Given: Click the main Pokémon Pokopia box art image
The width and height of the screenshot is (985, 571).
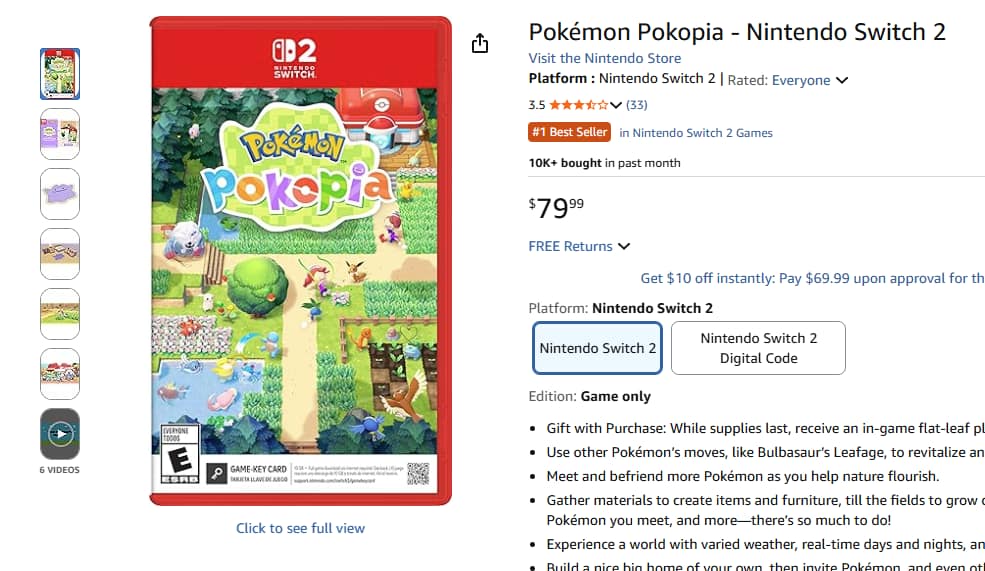Looking at the screenshot, I should click(x=300, y=260).
